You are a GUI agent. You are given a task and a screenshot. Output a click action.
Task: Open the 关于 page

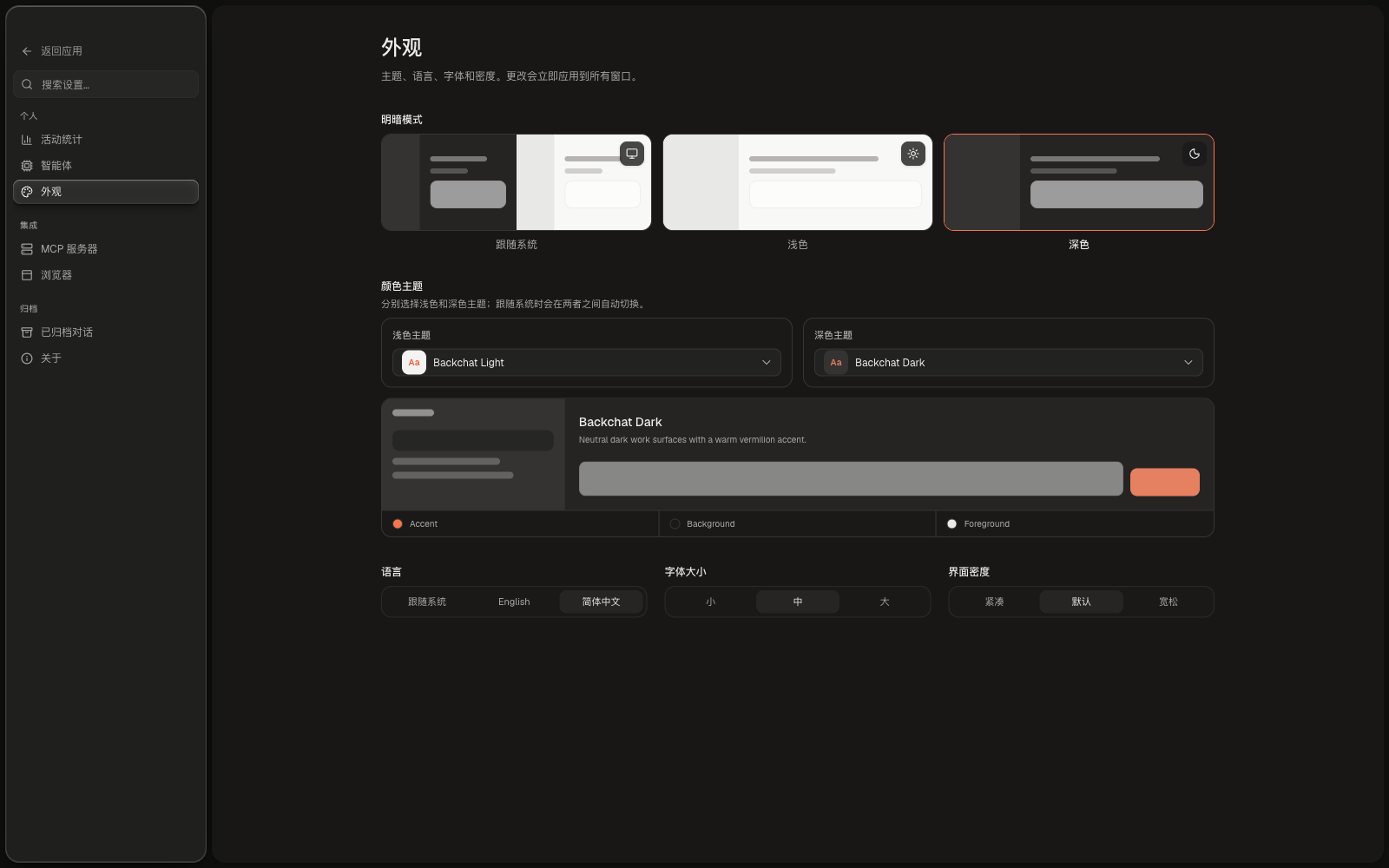pyautogui.click(x=106, y=358)
